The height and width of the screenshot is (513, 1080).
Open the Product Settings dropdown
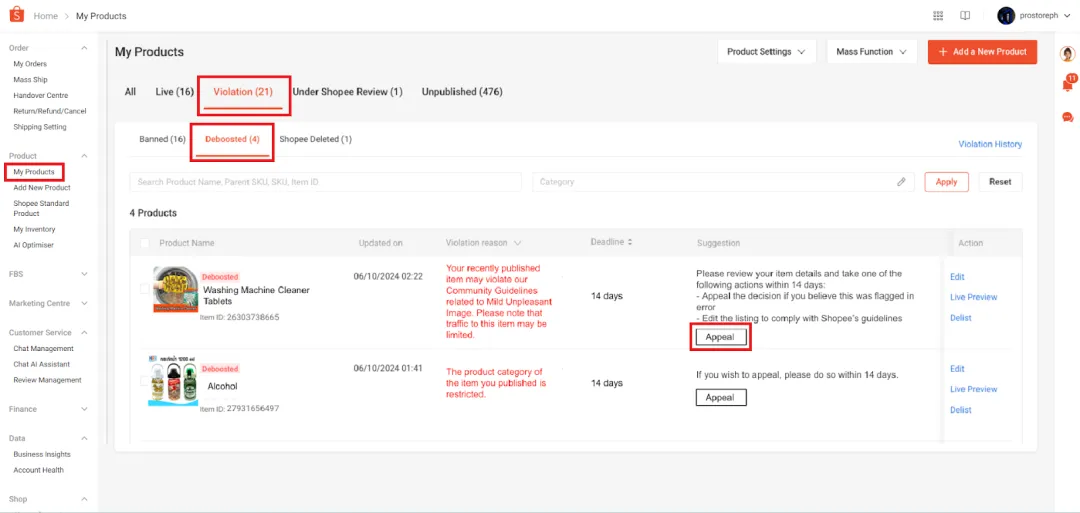point(767,52)
